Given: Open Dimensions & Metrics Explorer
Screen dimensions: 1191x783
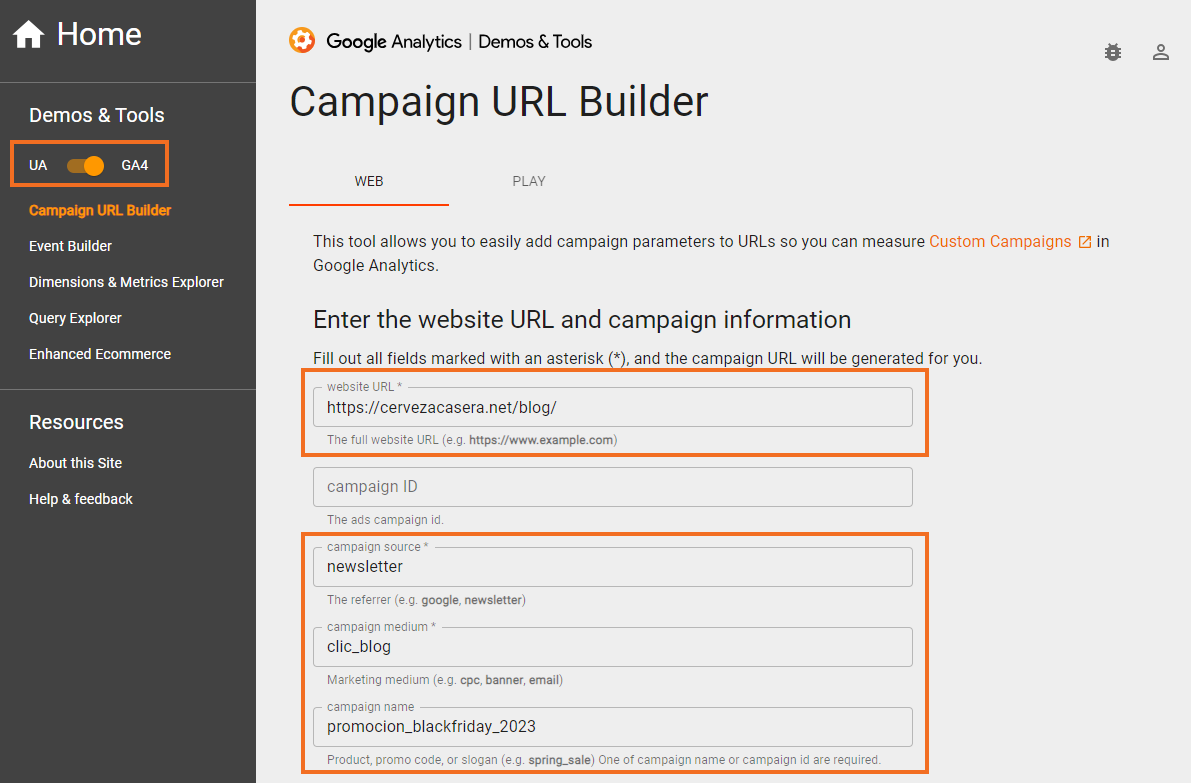Looking at the screenshot, I should click(x=126, y=282).
